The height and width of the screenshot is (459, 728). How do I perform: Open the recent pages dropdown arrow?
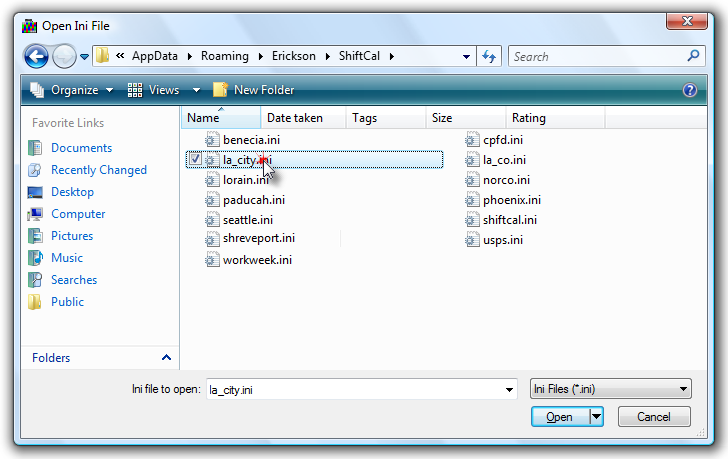[x=84, y=57]
